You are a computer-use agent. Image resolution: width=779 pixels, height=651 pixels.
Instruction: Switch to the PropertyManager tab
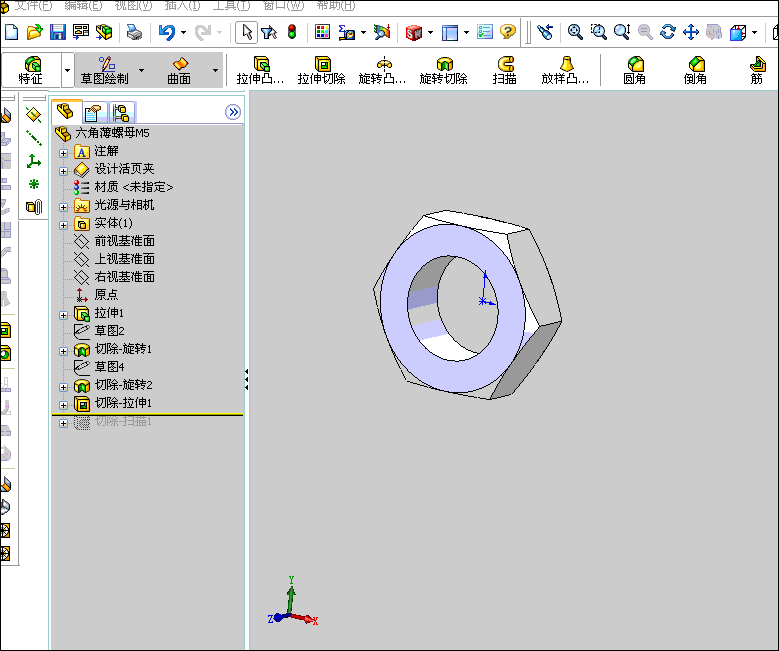(93, 113)
